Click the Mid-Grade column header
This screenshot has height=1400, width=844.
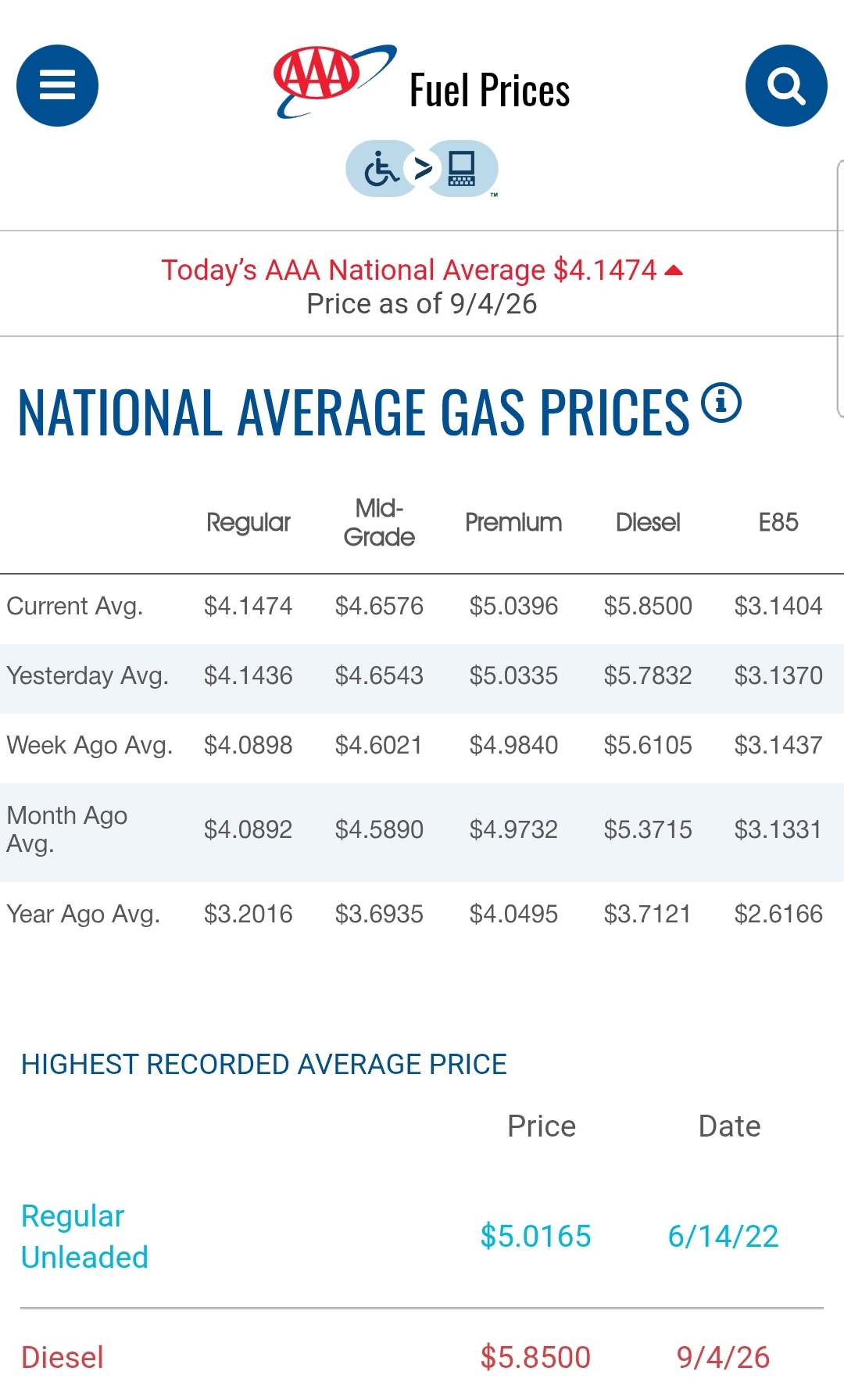coord(379,522)
